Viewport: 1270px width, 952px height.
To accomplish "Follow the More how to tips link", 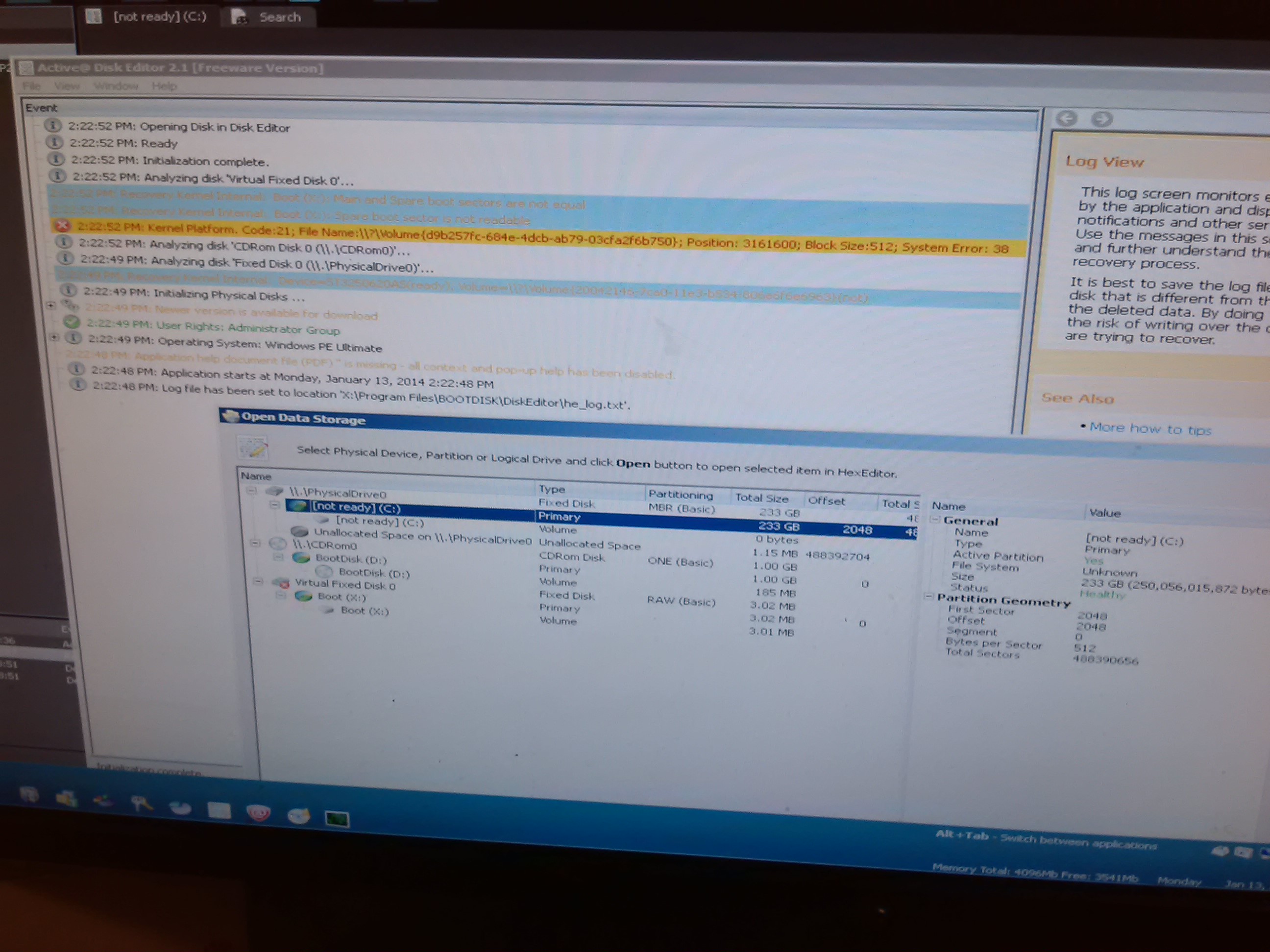I will (1150, 428).
